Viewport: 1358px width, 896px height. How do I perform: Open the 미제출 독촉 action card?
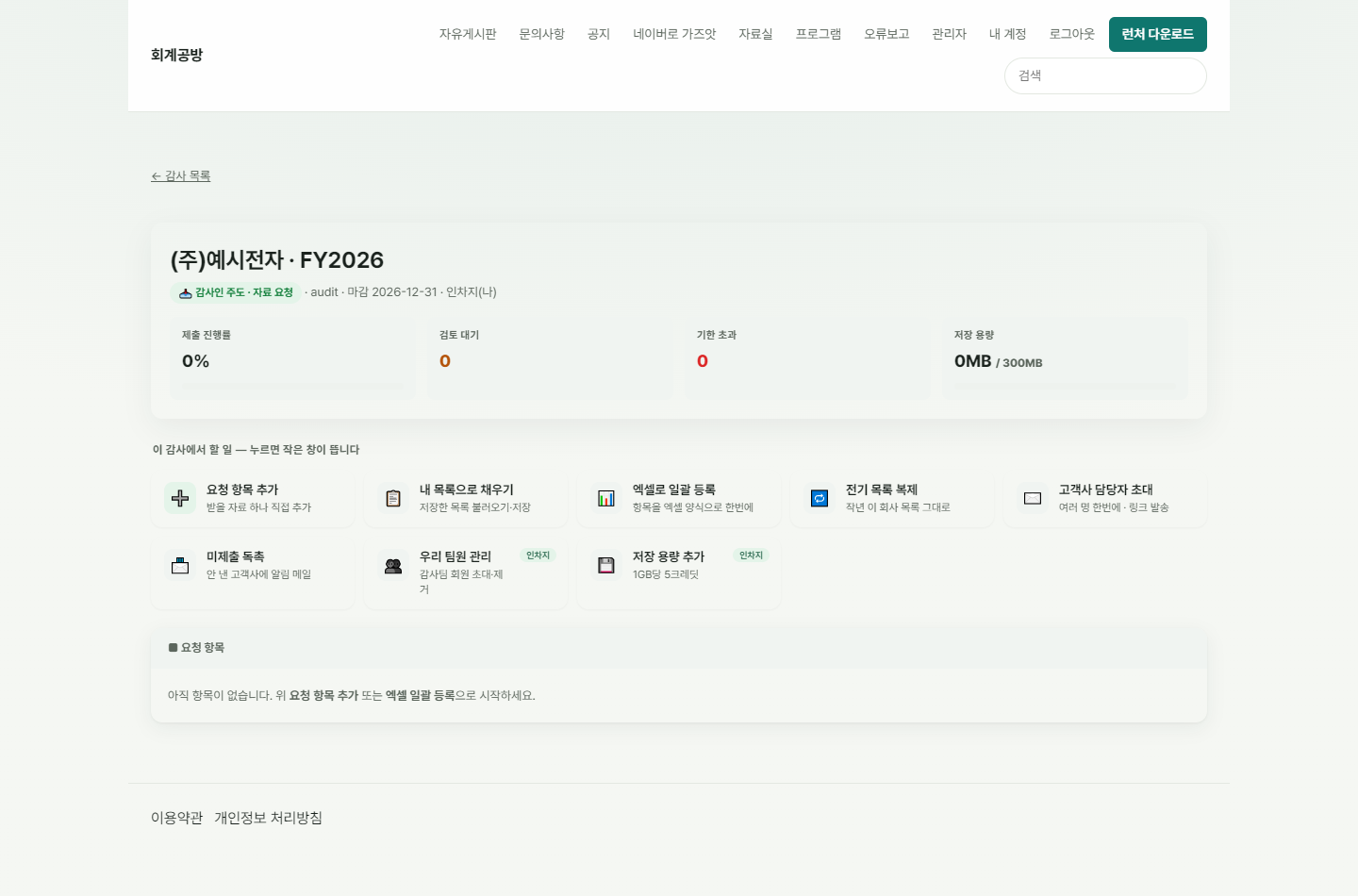coord(253,572)
